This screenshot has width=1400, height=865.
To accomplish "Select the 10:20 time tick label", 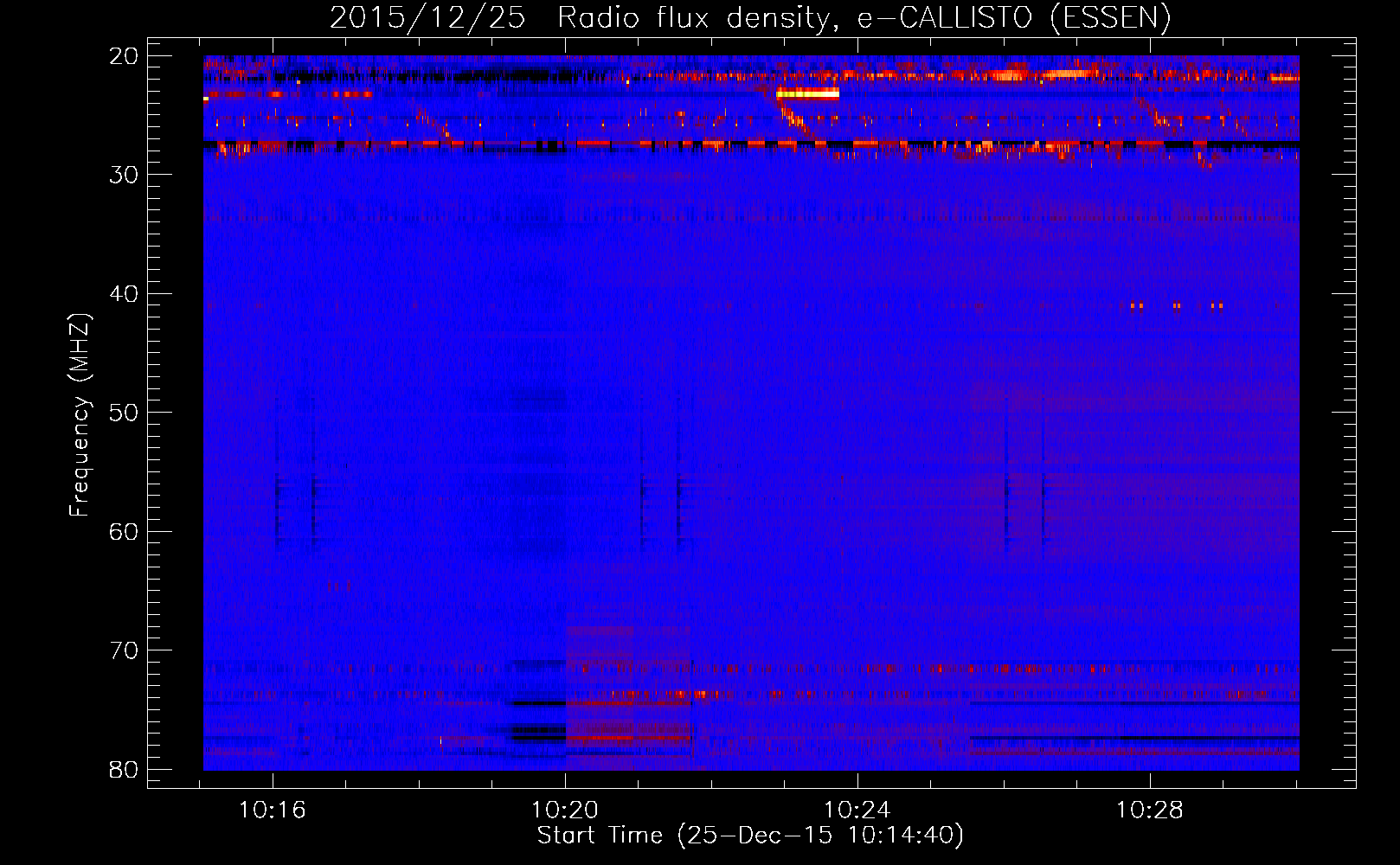I will click(565, 811).
